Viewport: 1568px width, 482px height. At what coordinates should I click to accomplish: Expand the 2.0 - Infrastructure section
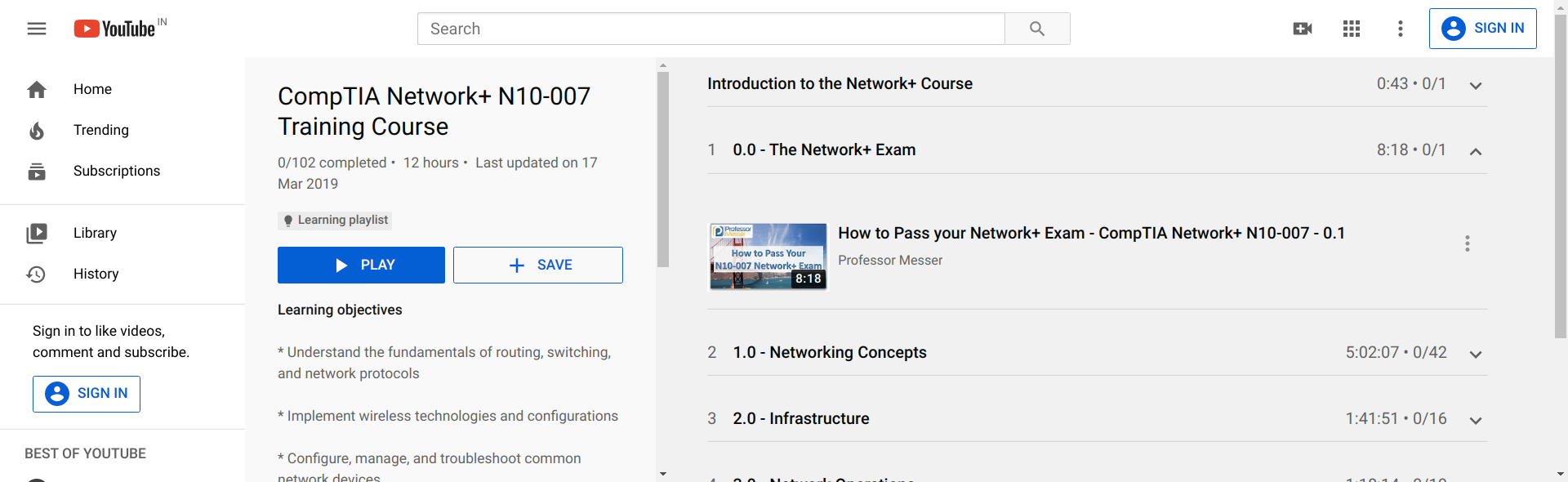pos(1476,420)
